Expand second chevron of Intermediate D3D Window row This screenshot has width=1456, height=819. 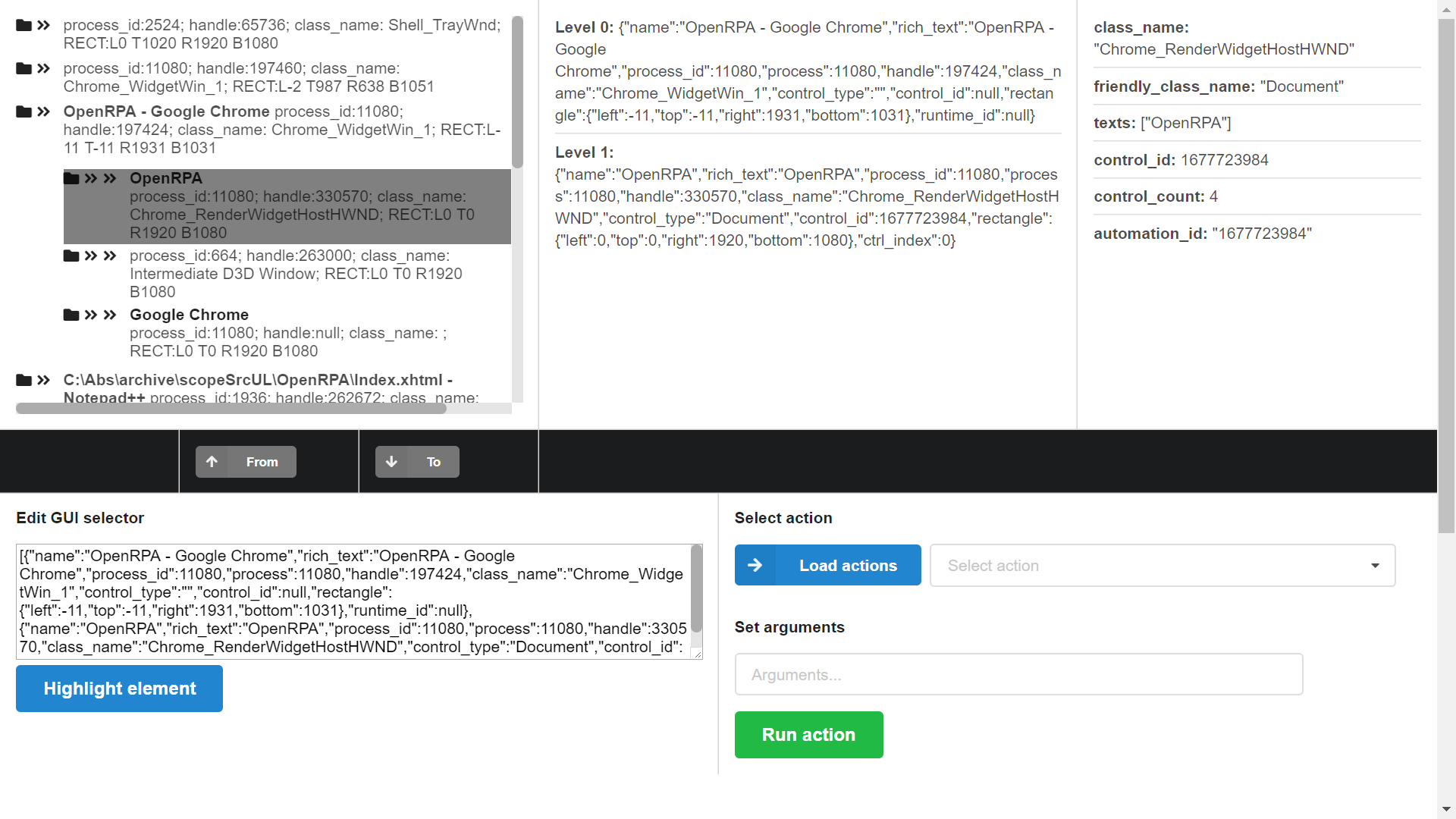(x=110, y=256)
